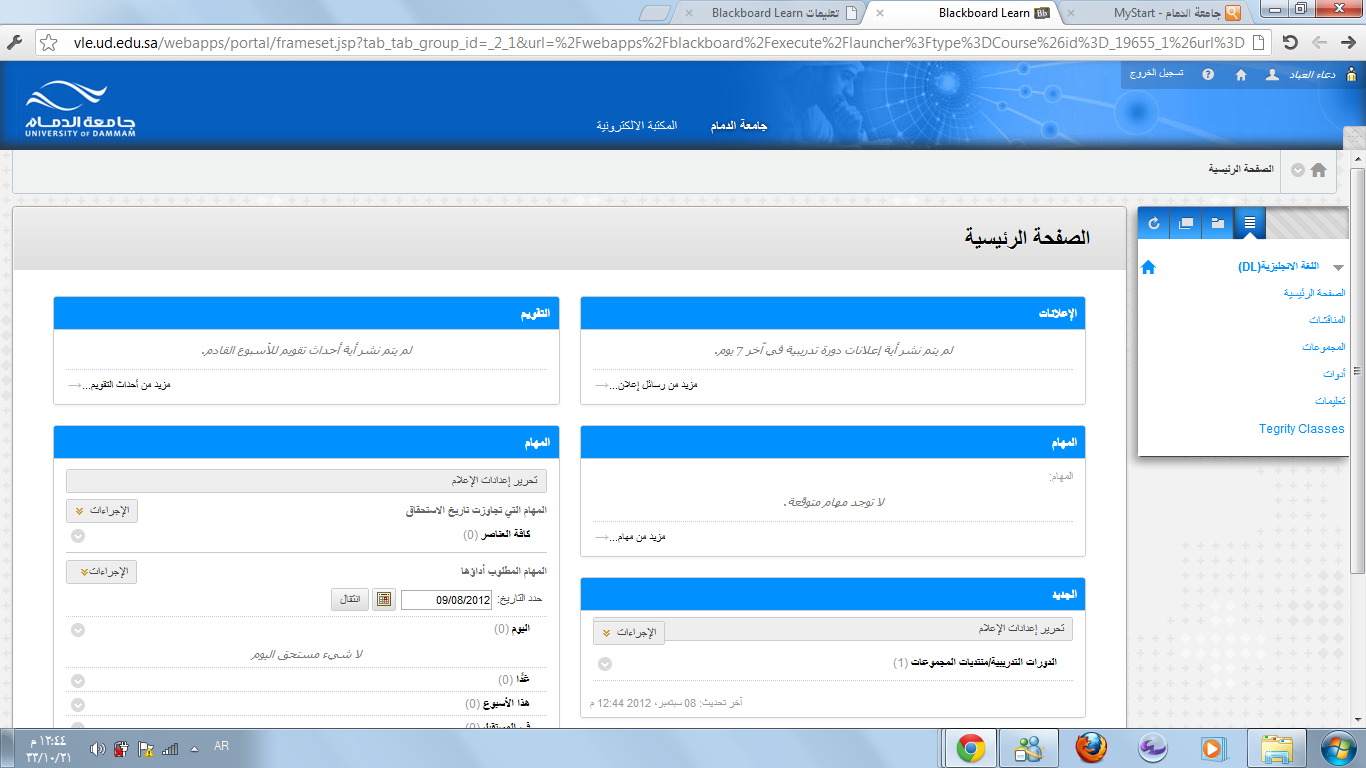Collapse the اللغة الانجليزية(DL) course menu triangle
The height and width of the screenshot is (768, 1366).
[1338, 267]
